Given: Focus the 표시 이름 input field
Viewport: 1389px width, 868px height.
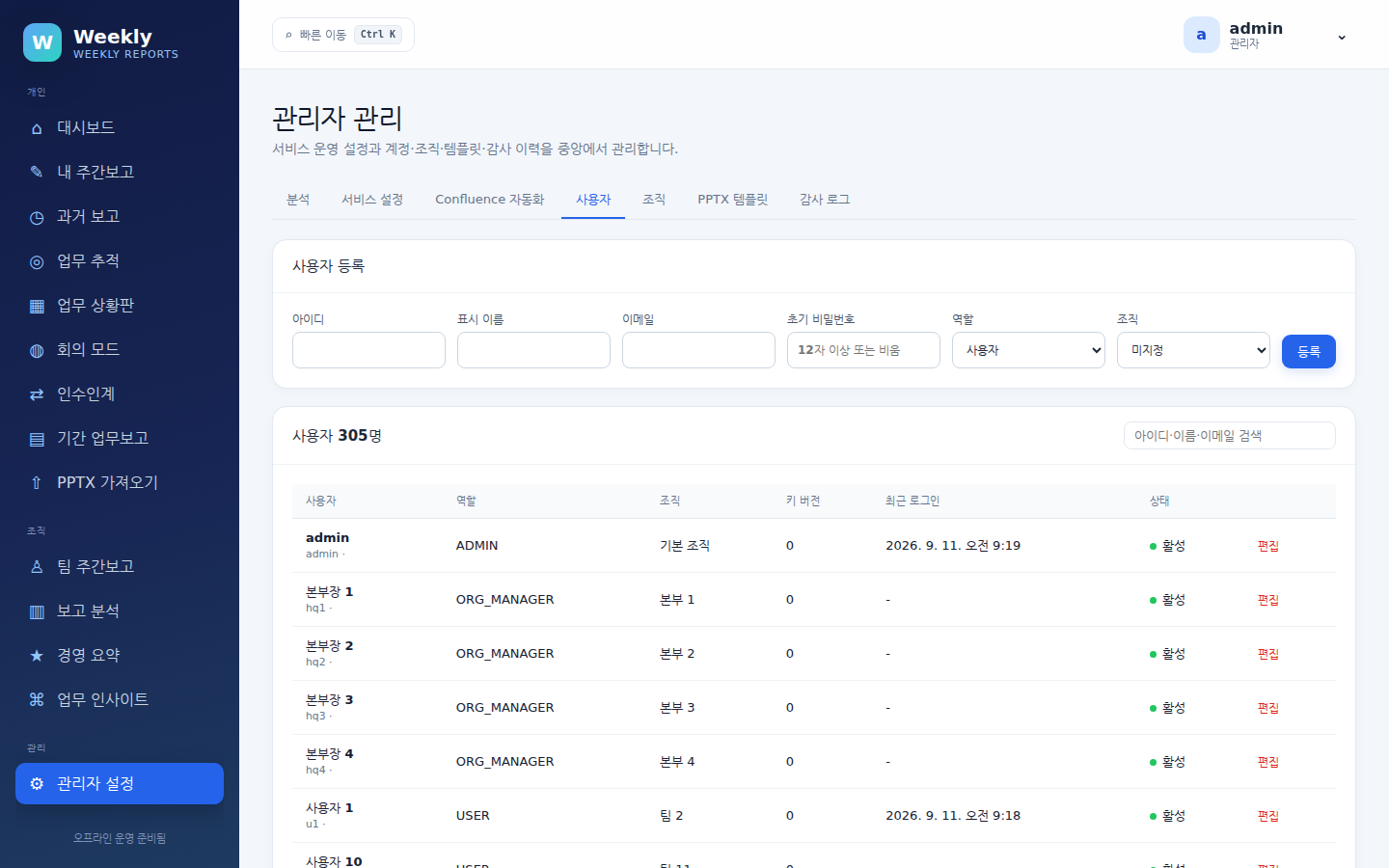Looking at the screenshot, I should pyautogui.click(x=533, y=350).
